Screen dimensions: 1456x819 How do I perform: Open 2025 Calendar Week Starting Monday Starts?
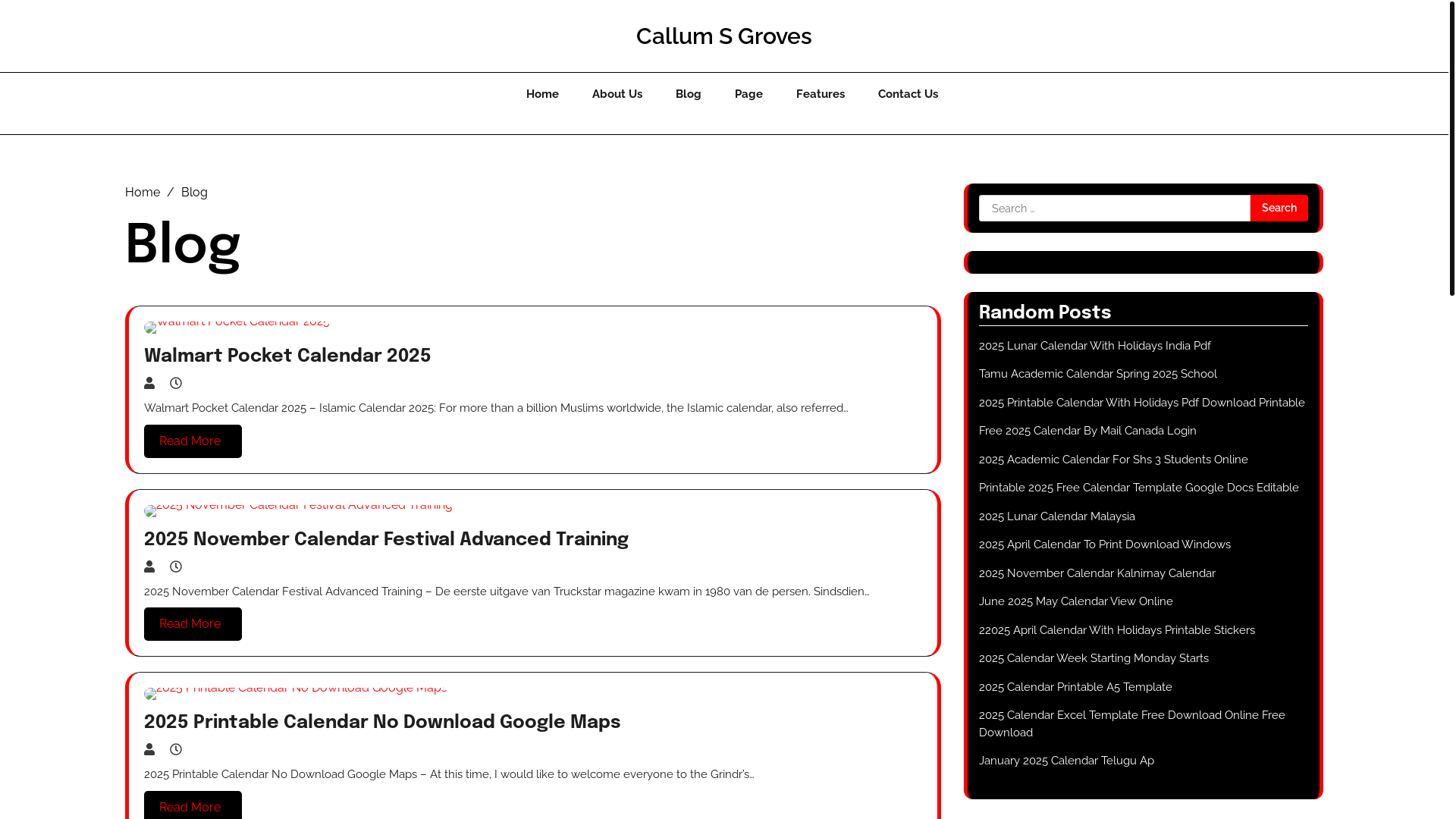[x=1094, y=658]
